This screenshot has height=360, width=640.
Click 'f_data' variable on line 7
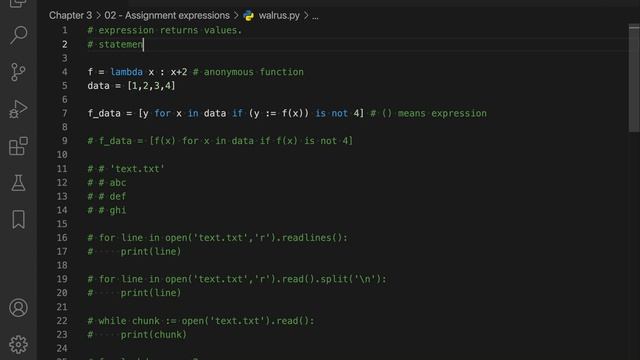(x=104, y=113)
